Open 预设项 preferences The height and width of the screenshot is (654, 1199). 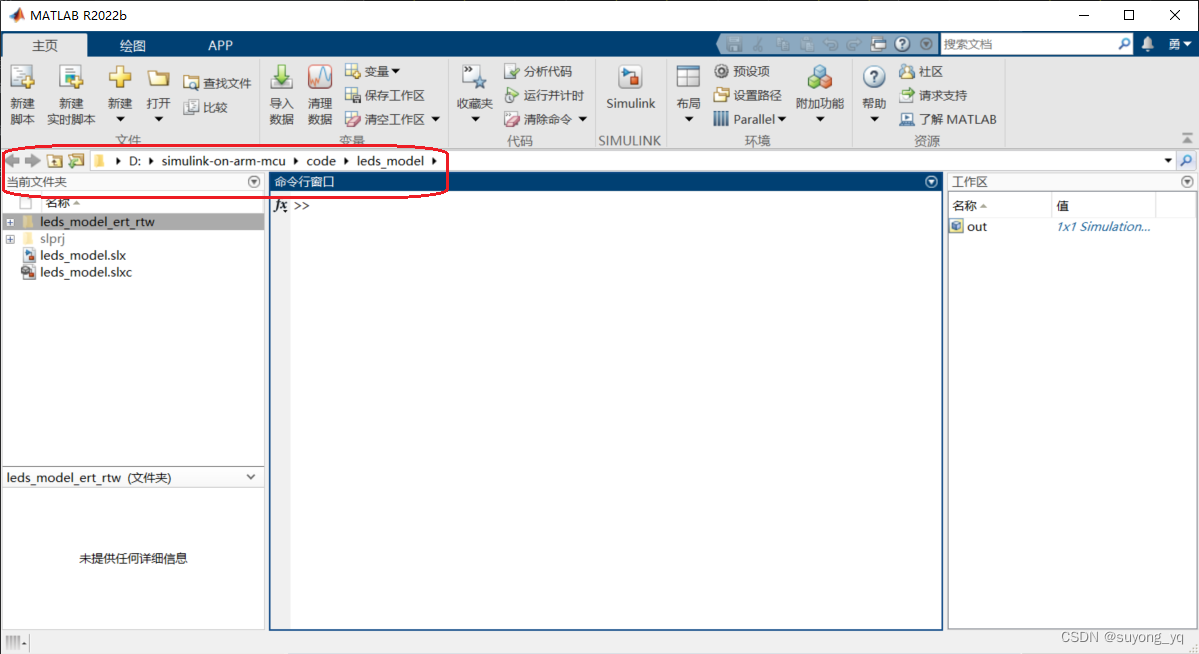click(742, 71)
